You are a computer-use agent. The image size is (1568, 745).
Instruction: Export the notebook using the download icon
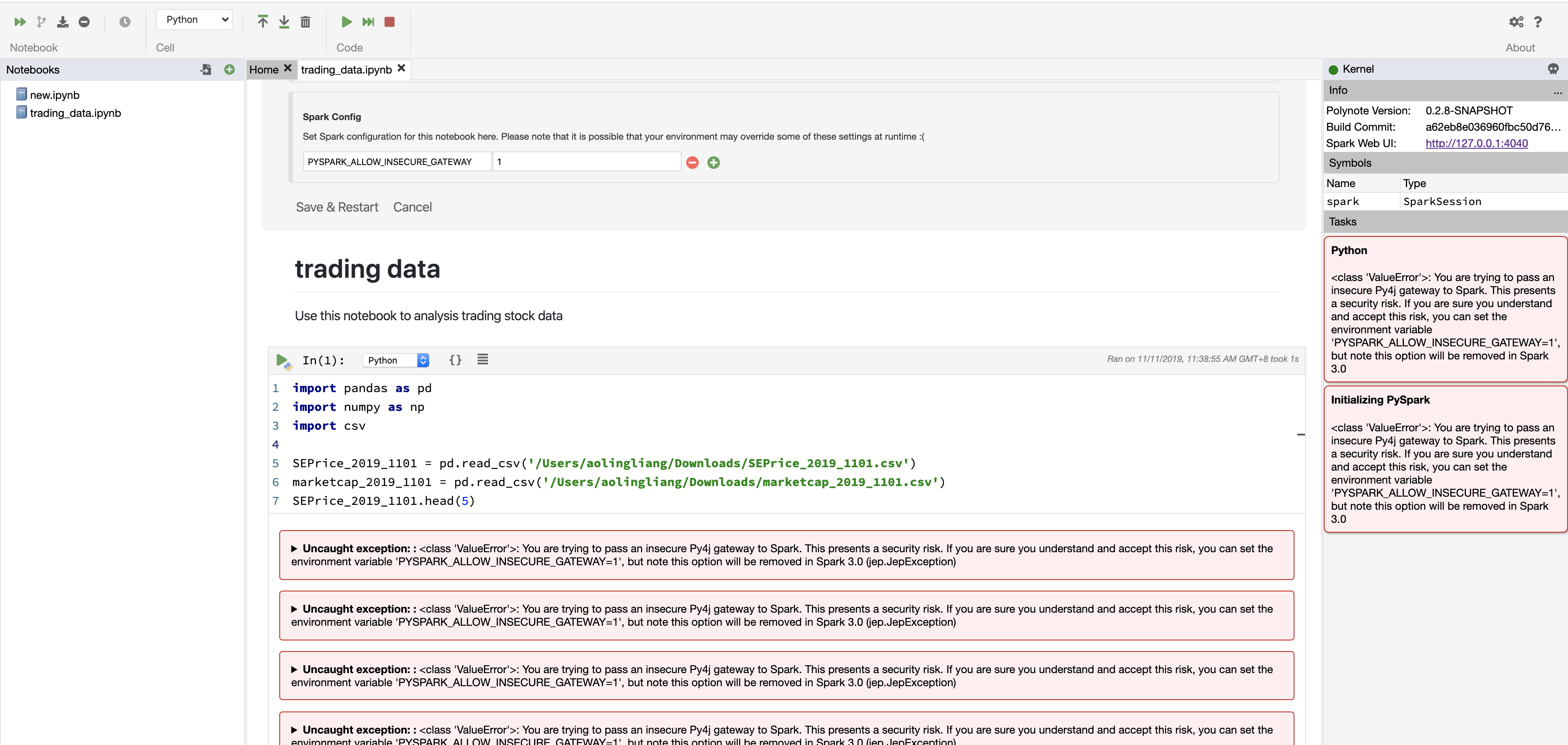click(x=62, y=21)
